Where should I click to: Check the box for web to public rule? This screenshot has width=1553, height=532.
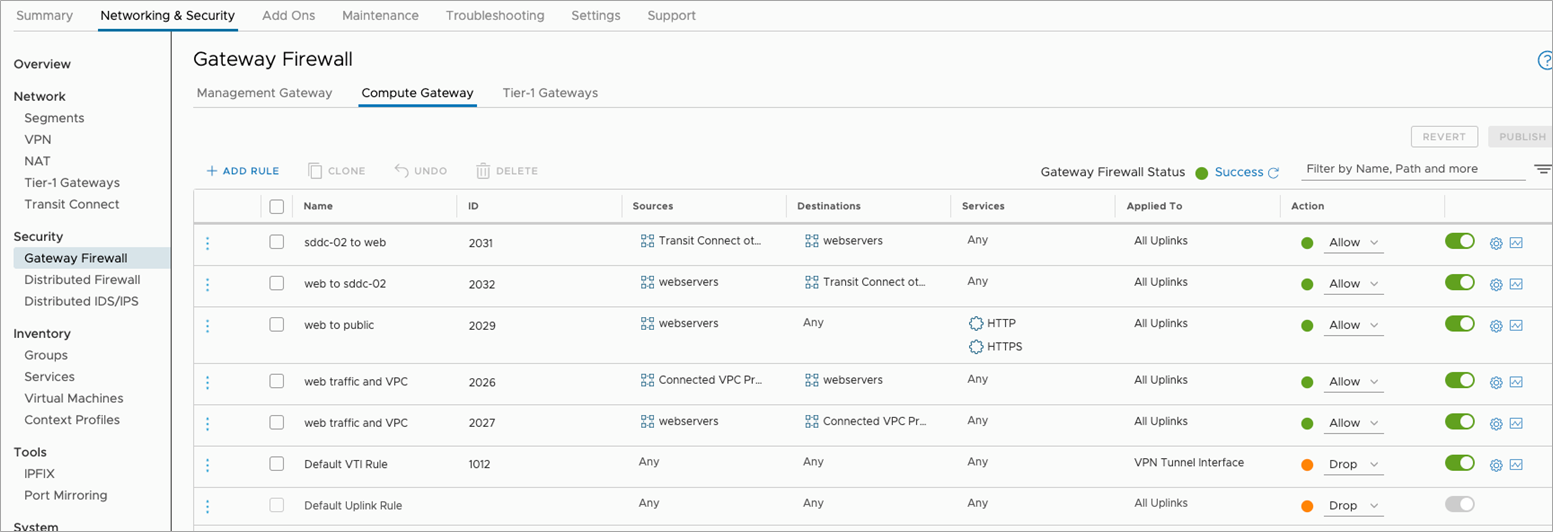(277, 325)
